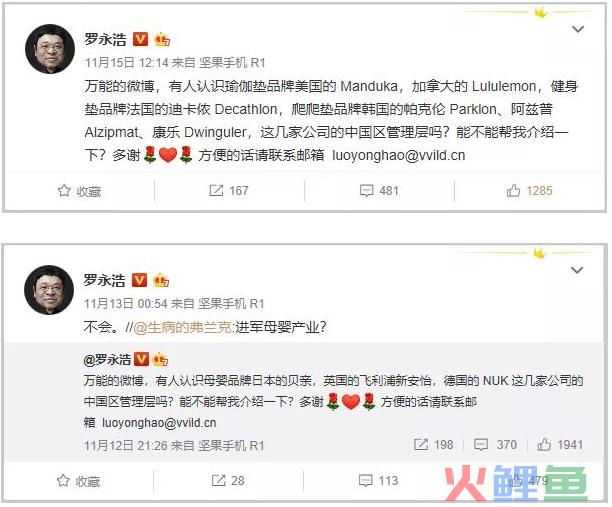Viewport: 612px width, 507px height.
Task: Expand the chevron menu on the second post
Action: (577, 270)
